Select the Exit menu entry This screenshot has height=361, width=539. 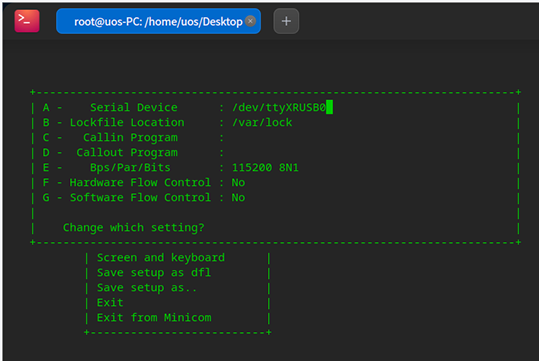[110, 303]
